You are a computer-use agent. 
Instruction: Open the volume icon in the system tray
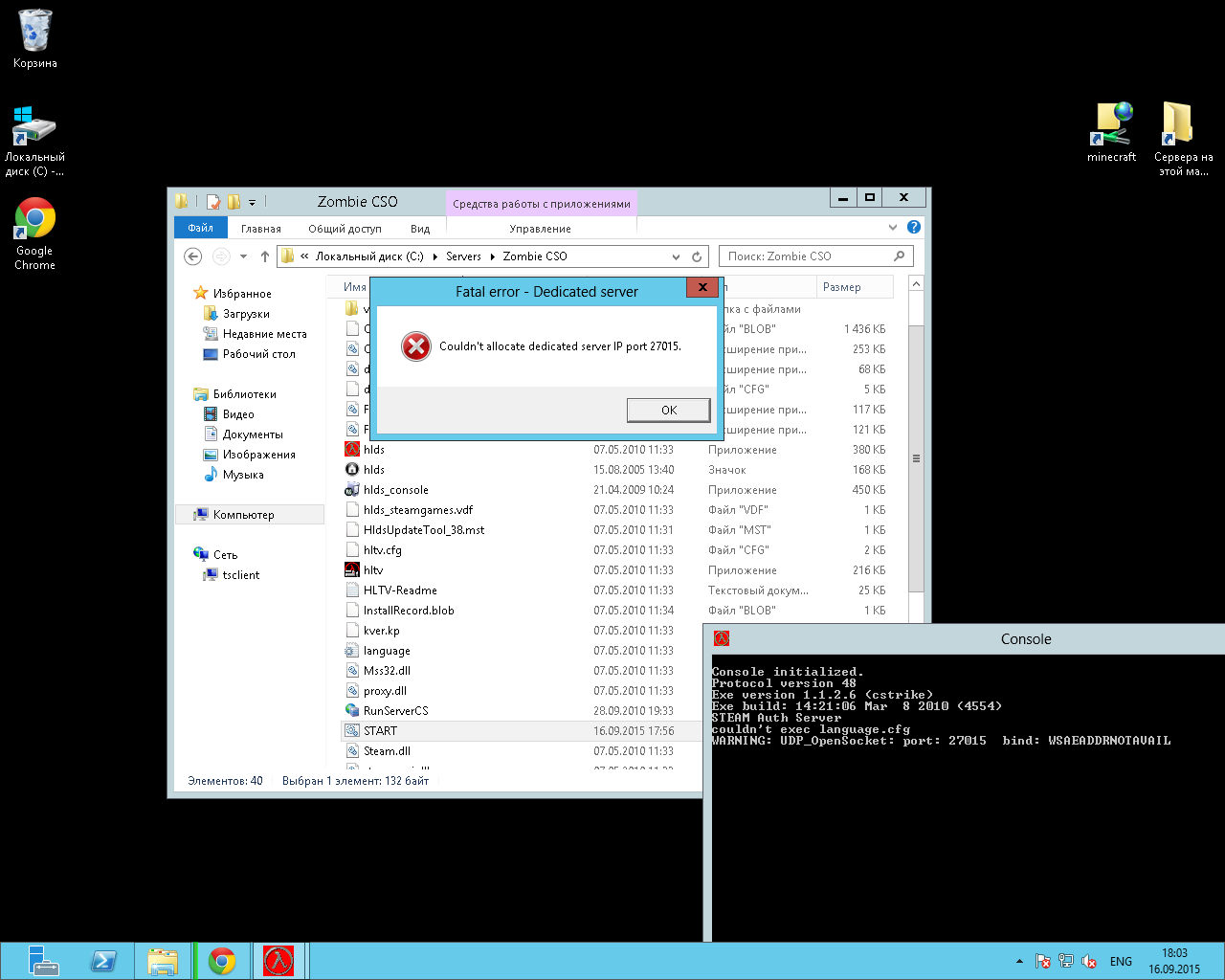(1089, 962)
